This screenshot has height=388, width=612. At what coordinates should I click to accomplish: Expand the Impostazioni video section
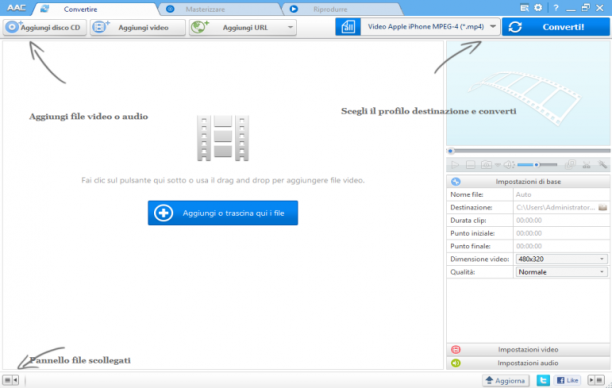528,349
